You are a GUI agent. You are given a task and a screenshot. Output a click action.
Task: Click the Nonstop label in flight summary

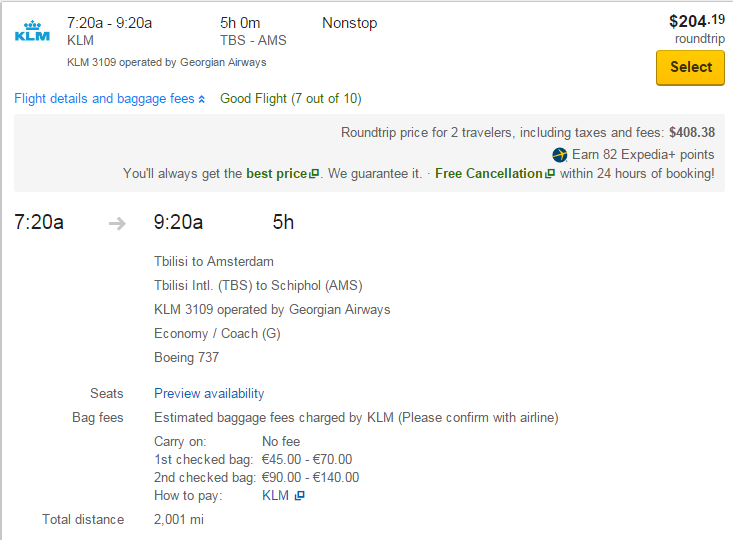point(350,23)
